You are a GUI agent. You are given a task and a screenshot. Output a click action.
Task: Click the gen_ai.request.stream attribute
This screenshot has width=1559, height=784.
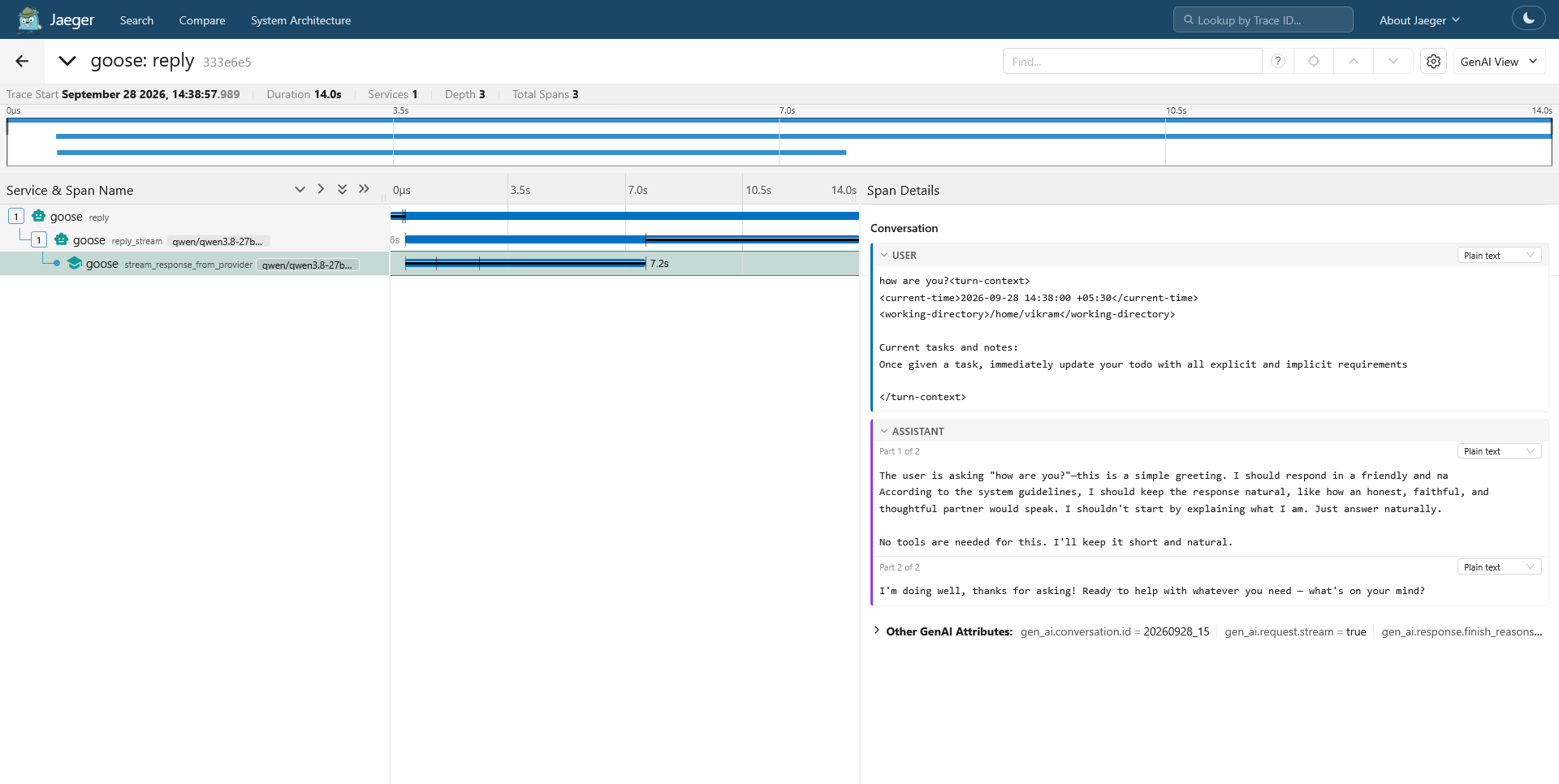[x=1295, y=631]
